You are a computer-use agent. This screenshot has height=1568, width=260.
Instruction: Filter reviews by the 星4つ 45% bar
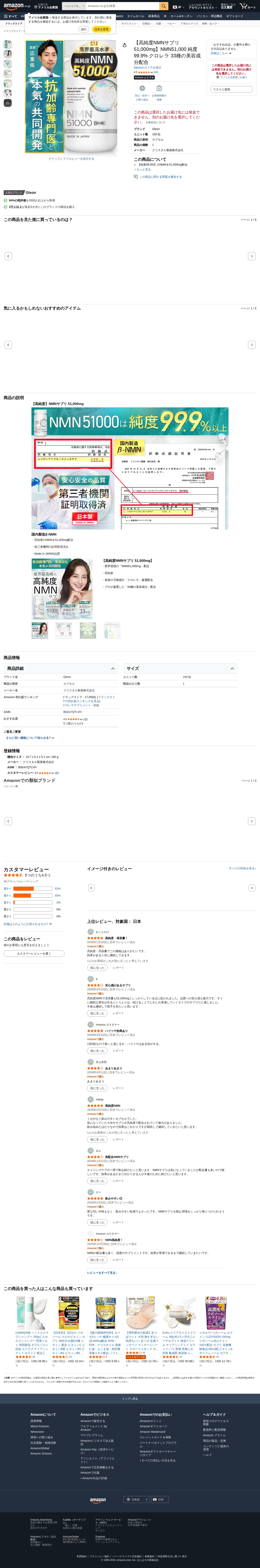click(32, 895)
